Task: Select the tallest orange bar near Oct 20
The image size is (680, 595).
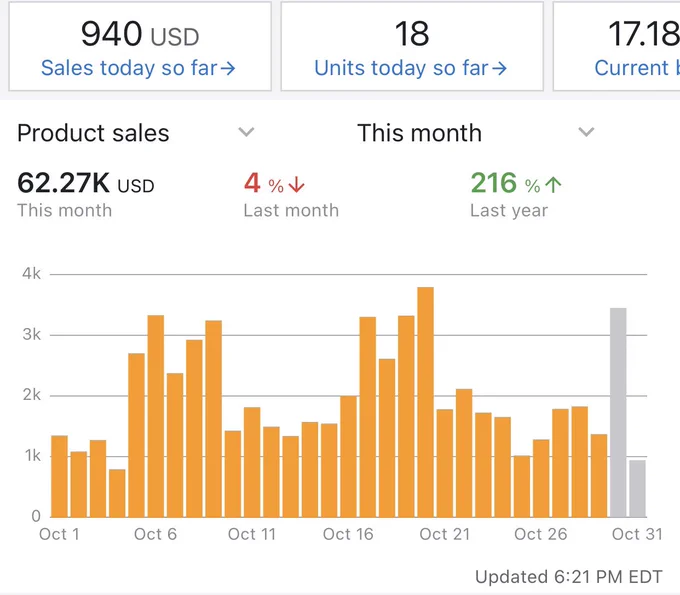Action: [x=425, y=402]
